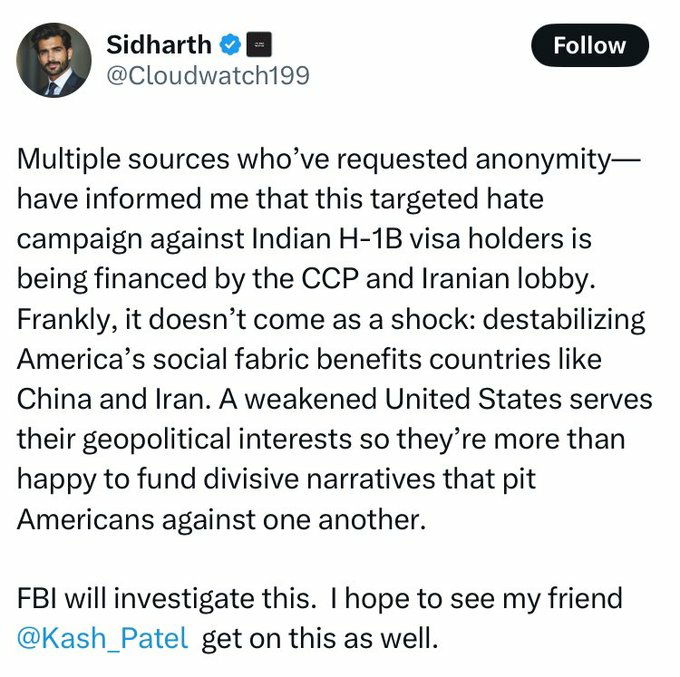Open the Sidharth display name link

pyautogui.click(x=159, y=44)
